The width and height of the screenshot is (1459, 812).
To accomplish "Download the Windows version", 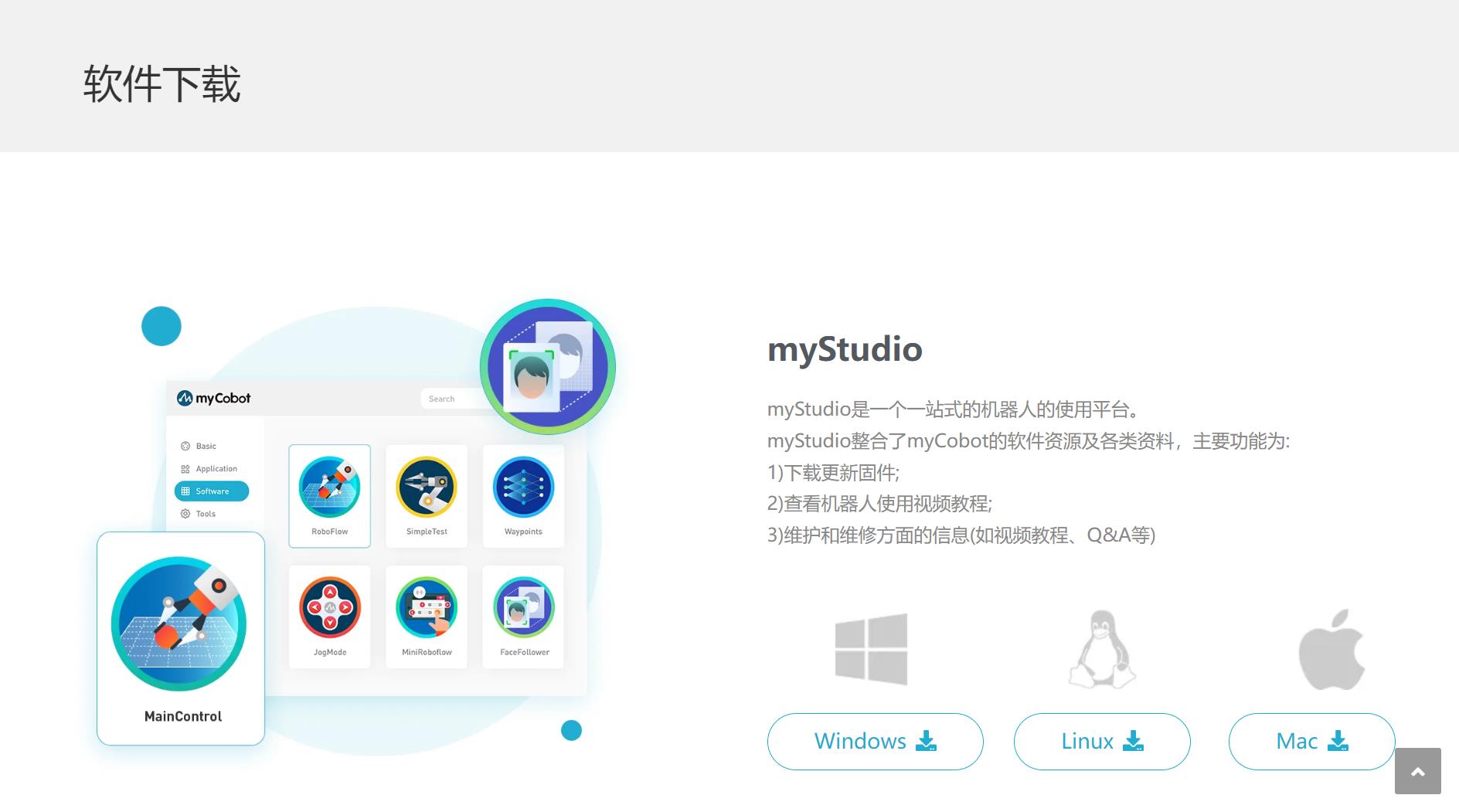I will tap(874, 741).
